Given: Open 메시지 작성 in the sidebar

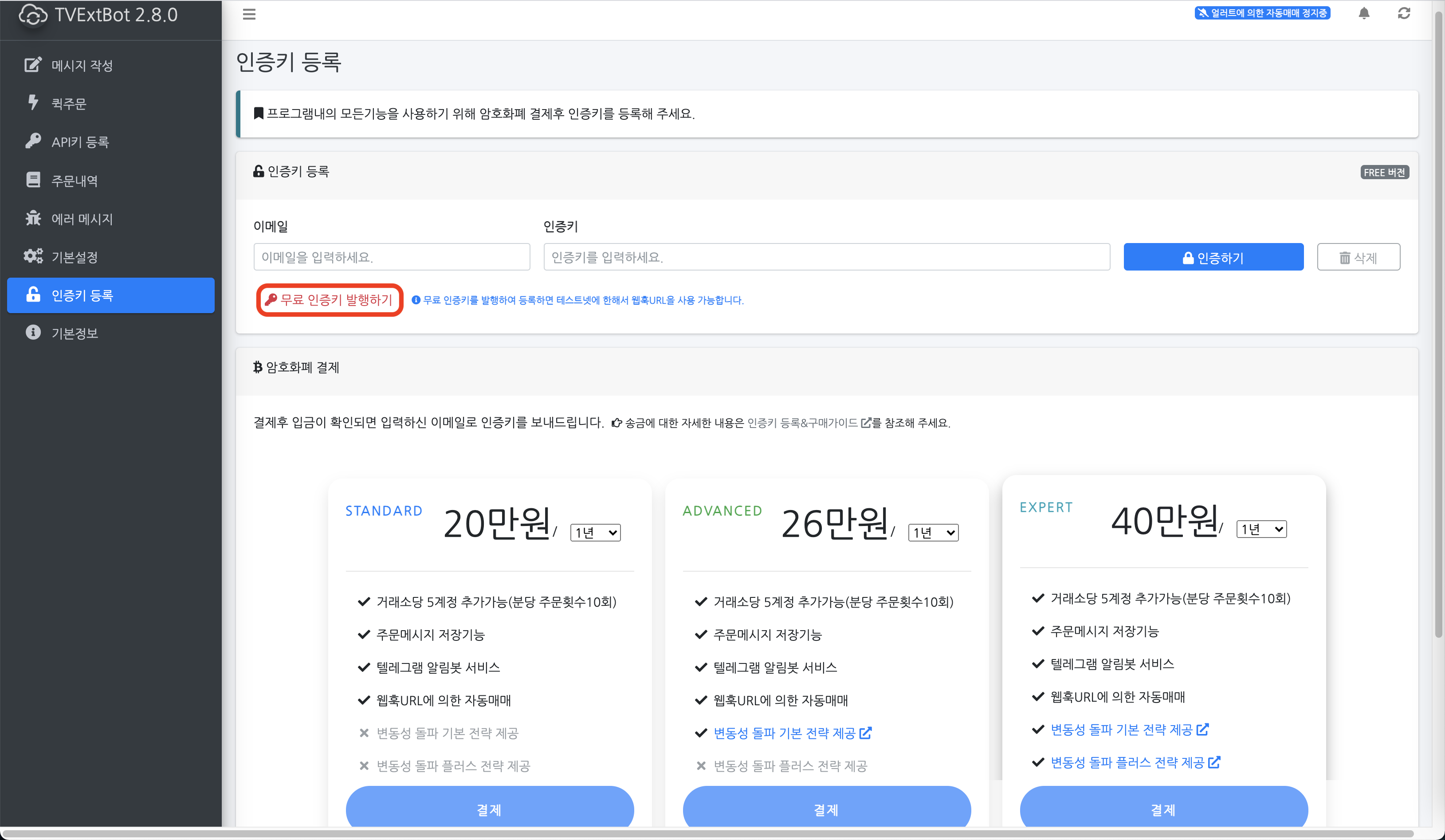Looking at the screenshot, I should pos(111,65).
